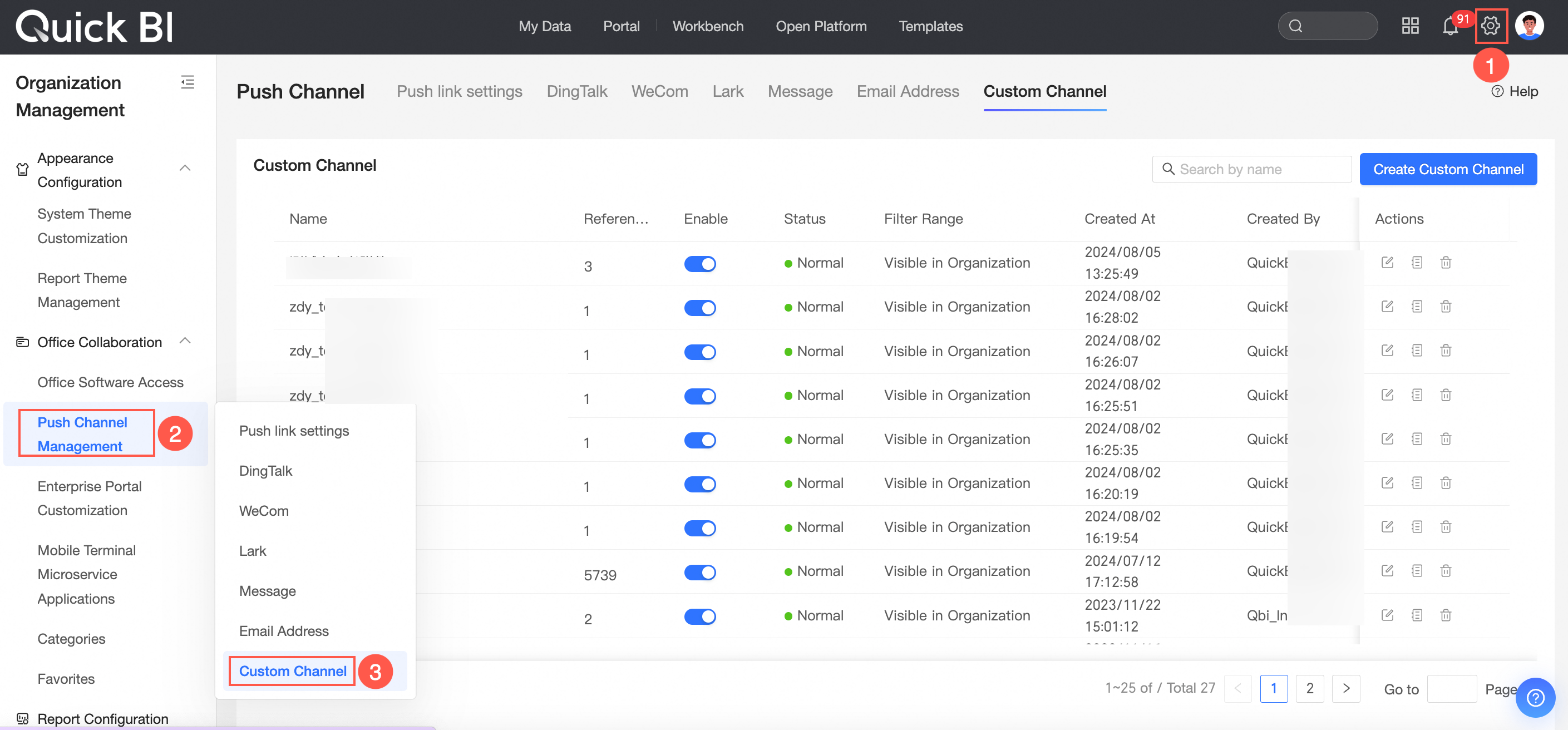Open the notifications bell with 91 badge

[x=1451, y=26]
